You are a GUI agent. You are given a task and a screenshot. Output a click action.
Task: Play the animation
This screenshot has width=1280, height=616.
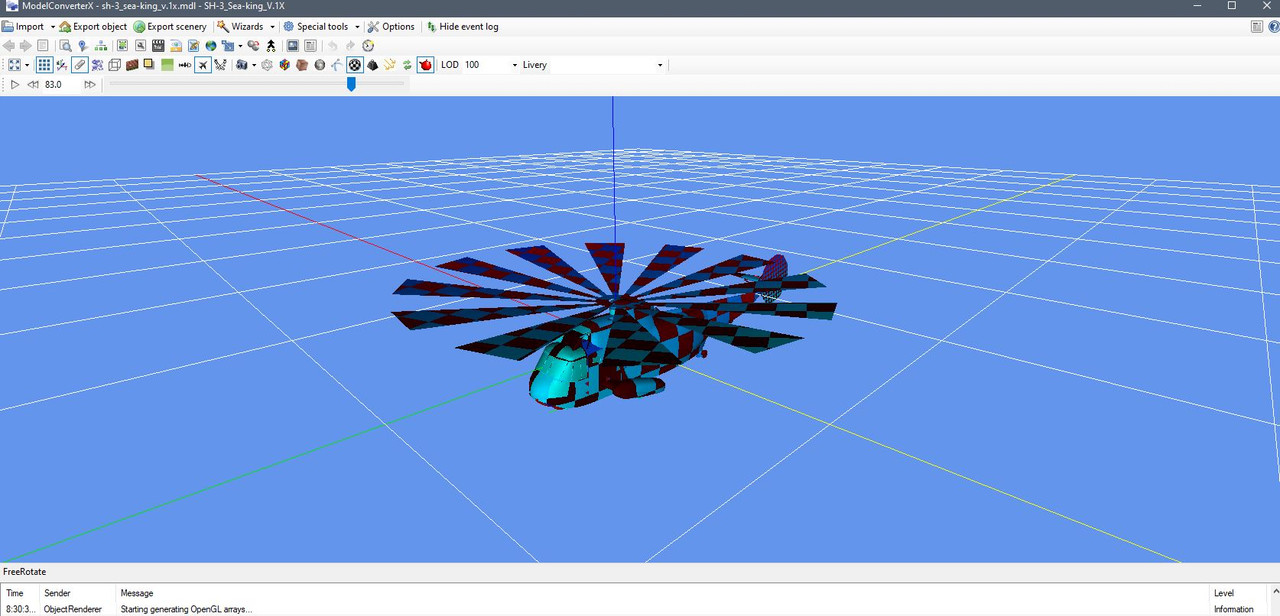tap(14, 85)
